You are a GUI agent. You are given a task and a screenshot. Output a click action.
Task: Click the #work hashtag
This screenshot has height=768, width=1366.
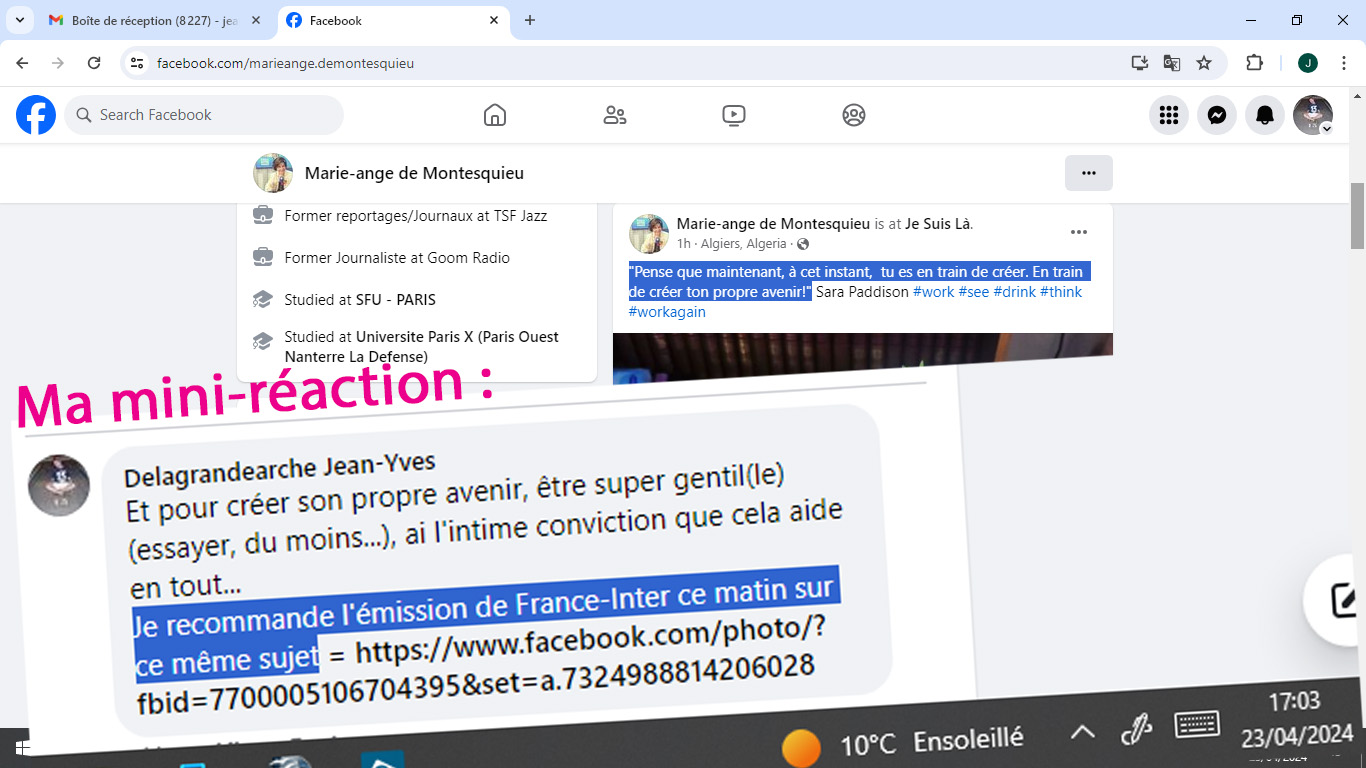pos(934,292)
